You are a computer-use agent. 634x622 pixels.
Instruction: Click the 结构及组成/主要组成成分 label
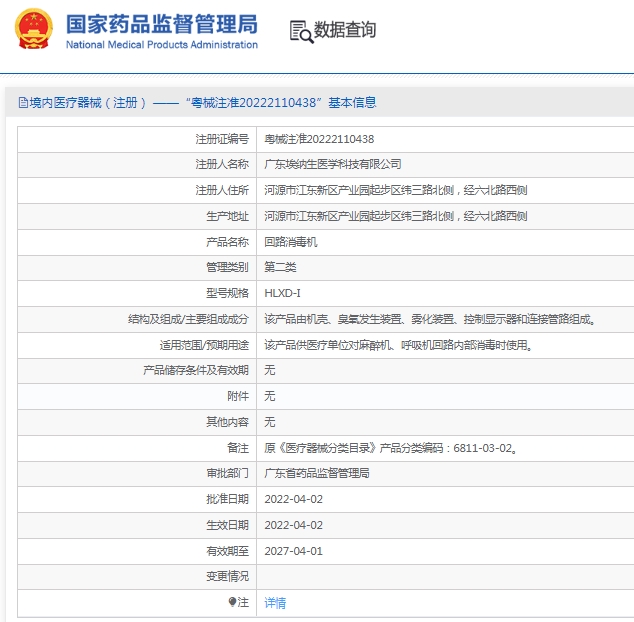click(188, 319)
